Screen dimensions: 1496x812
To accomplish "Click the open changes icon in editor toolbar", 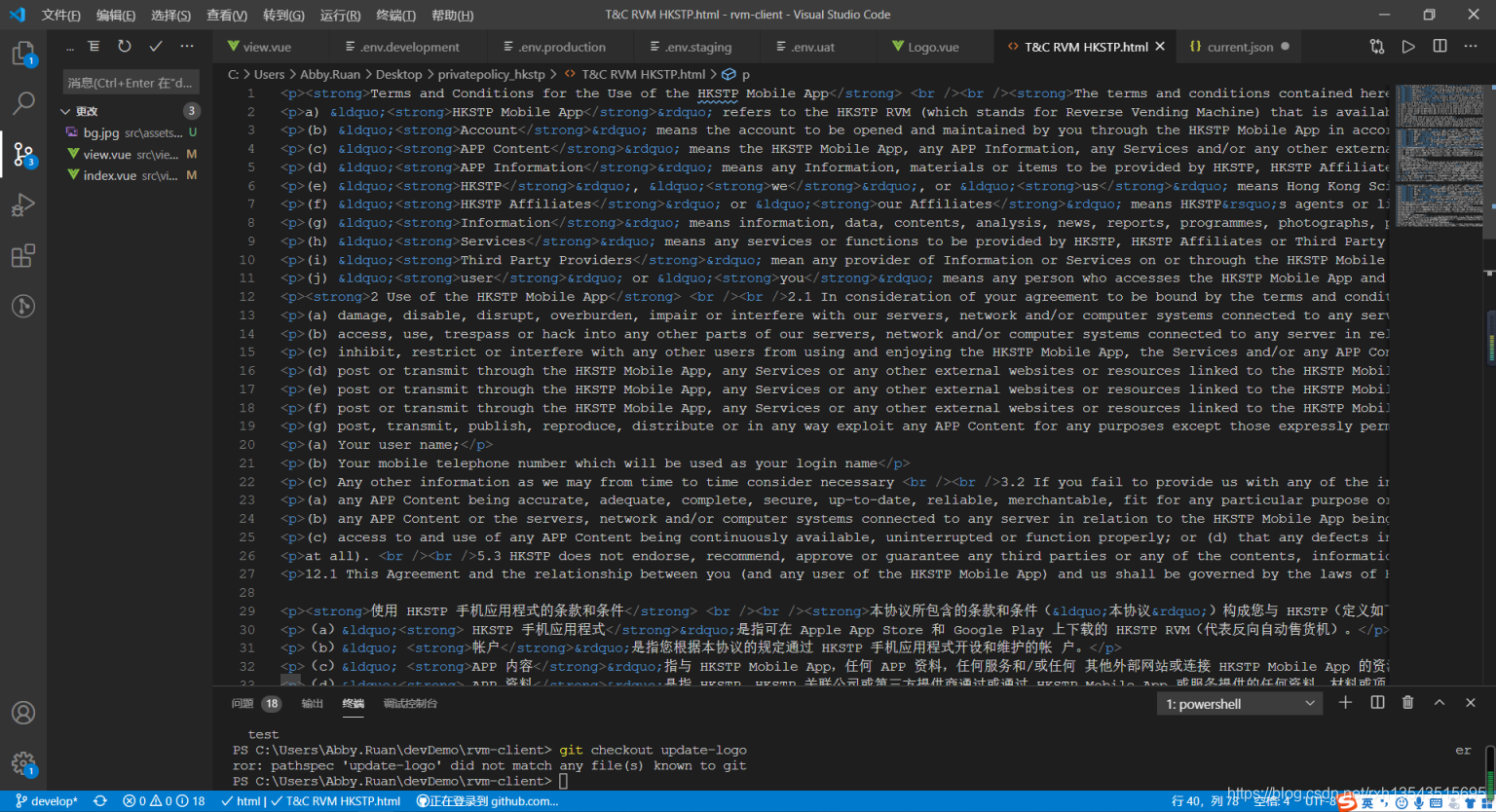I will [x=1377, y=46].
